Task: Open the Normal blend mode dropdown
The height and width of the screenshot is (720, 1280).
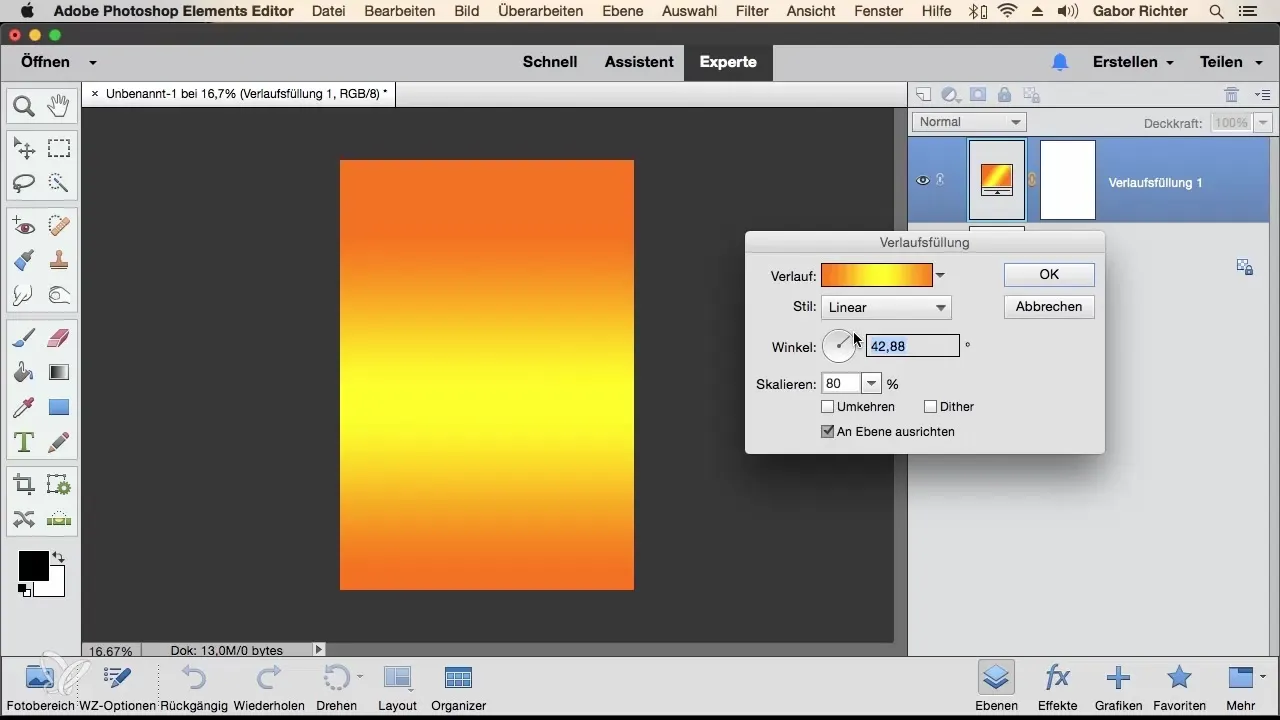Action: [968, 122]
